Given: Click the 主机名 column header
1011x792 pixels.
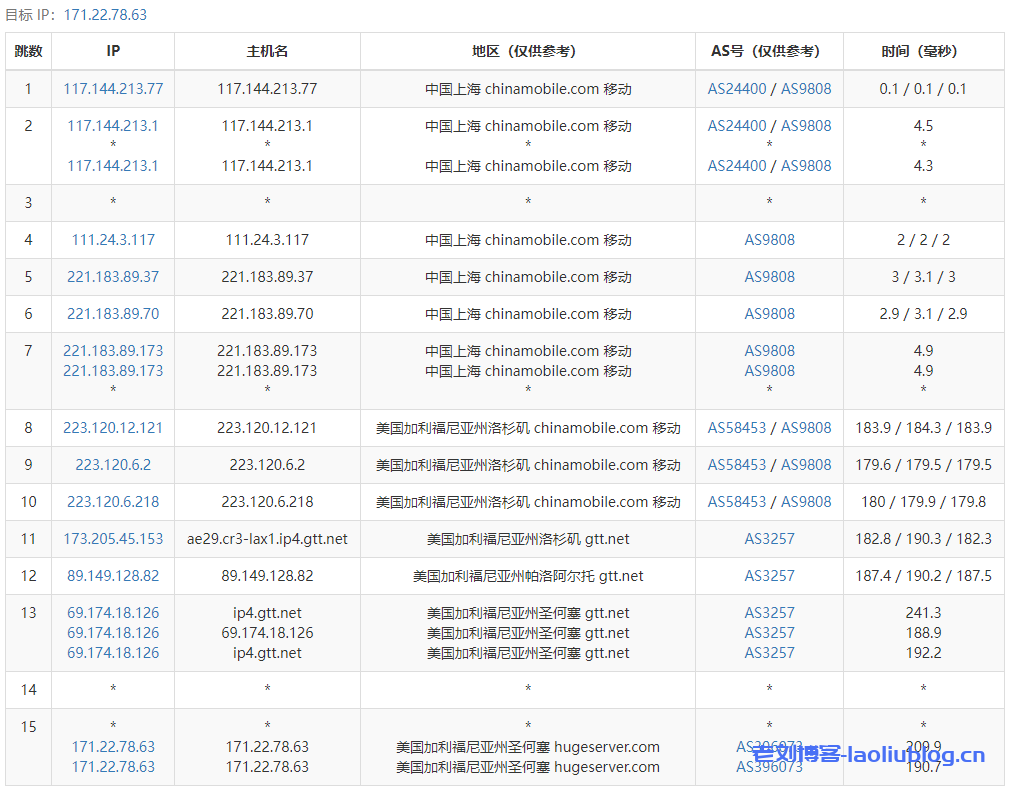Looking at the screenshot, I should tap(267, 51).
